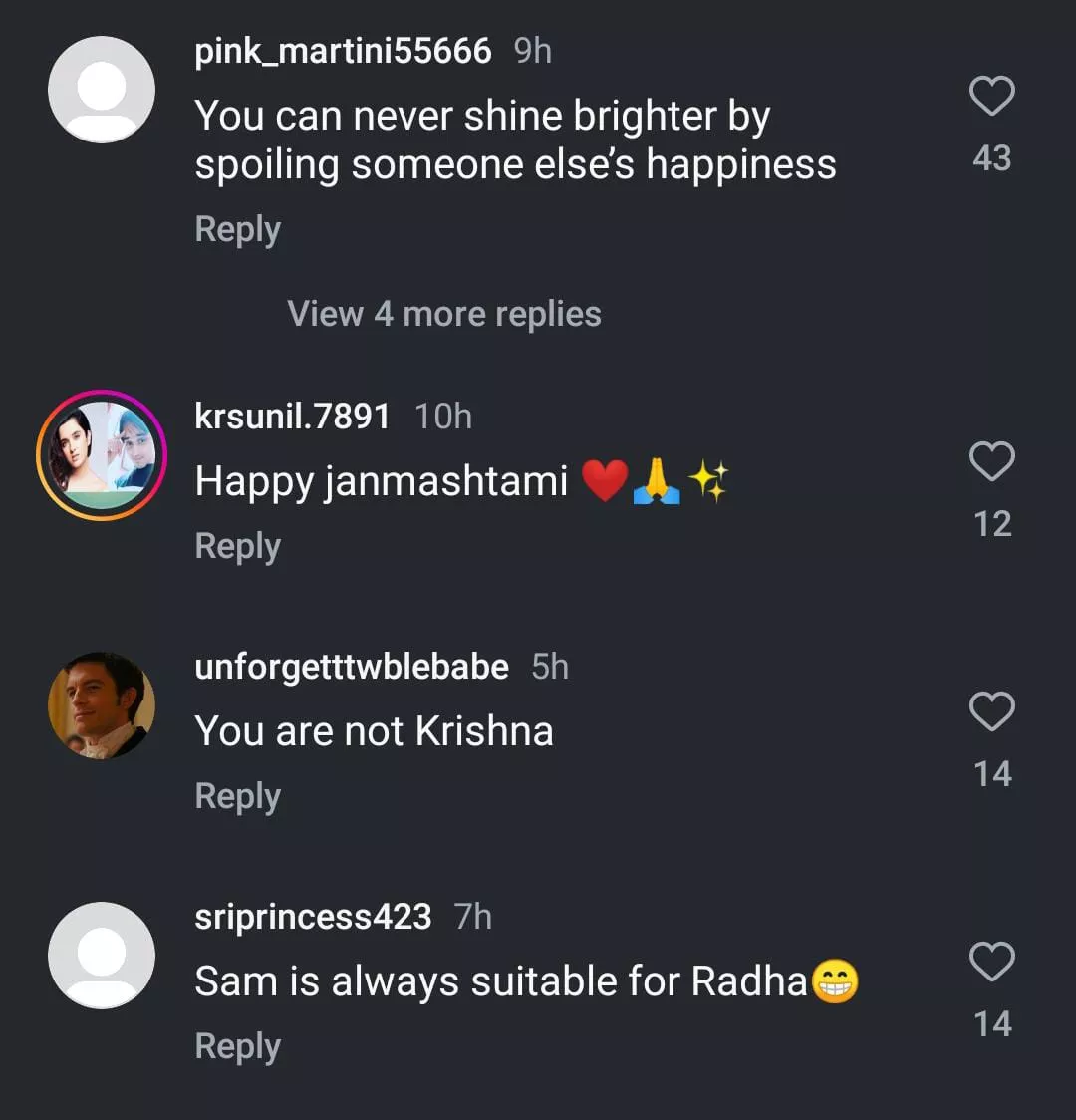Reply to pink_martini55666's comment
The width and height of the screenshot is (1076, 1120).
pyautogui.click(x=237, y=229)
